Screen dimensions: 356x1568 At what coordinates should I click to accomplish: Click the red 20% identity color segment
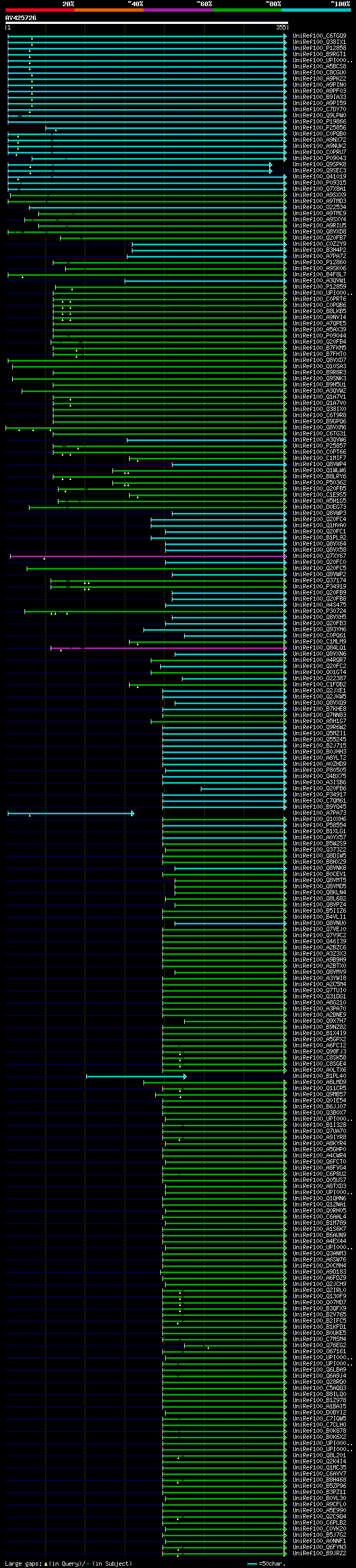point(39,10)
